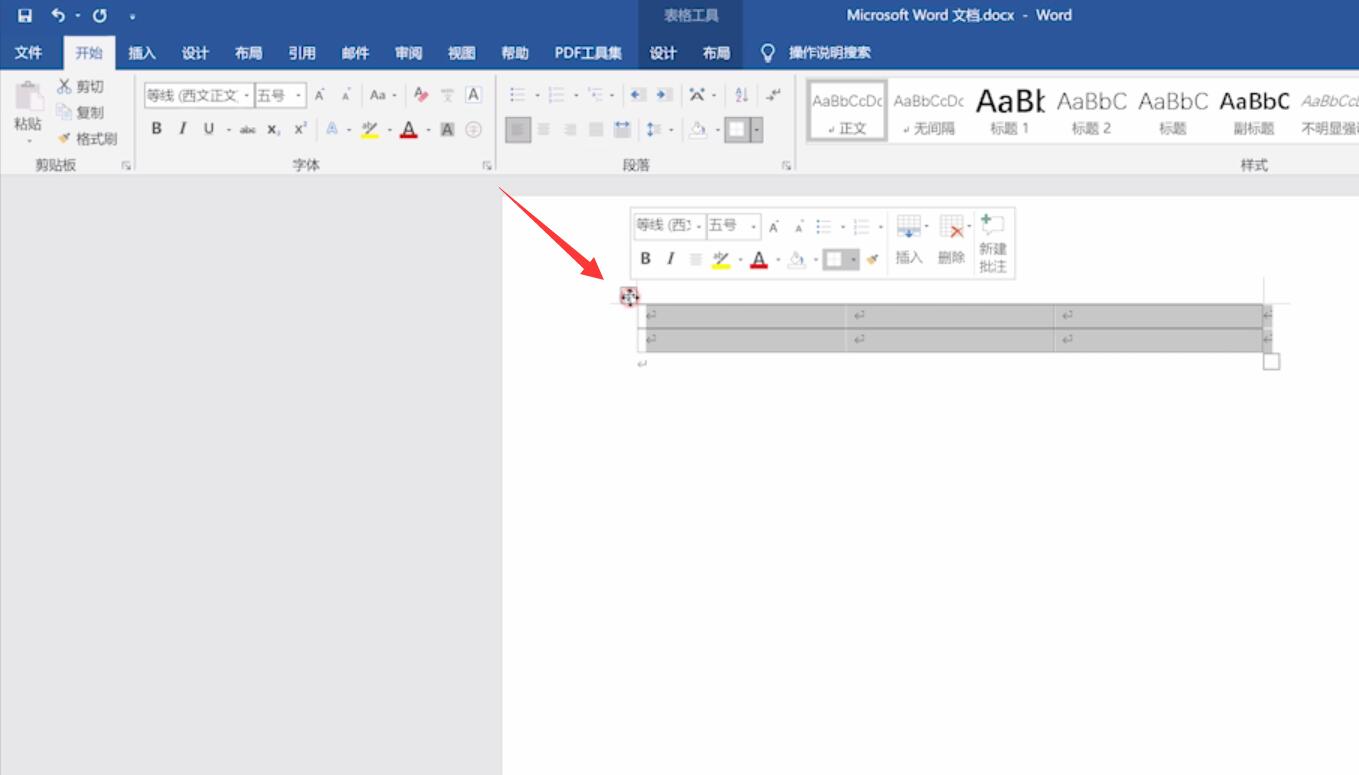Screen dimensions: 1359x775
Task: Toggle Underline in the ribbon
Action: pos(209,129)
